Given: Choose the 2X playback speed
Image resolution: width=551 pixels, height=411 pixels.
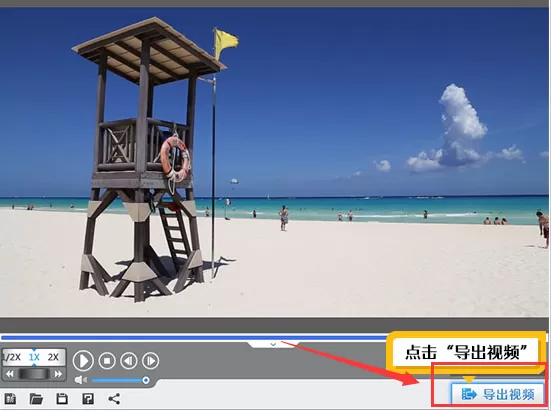Looking at the screenshot, I should 53,357.
